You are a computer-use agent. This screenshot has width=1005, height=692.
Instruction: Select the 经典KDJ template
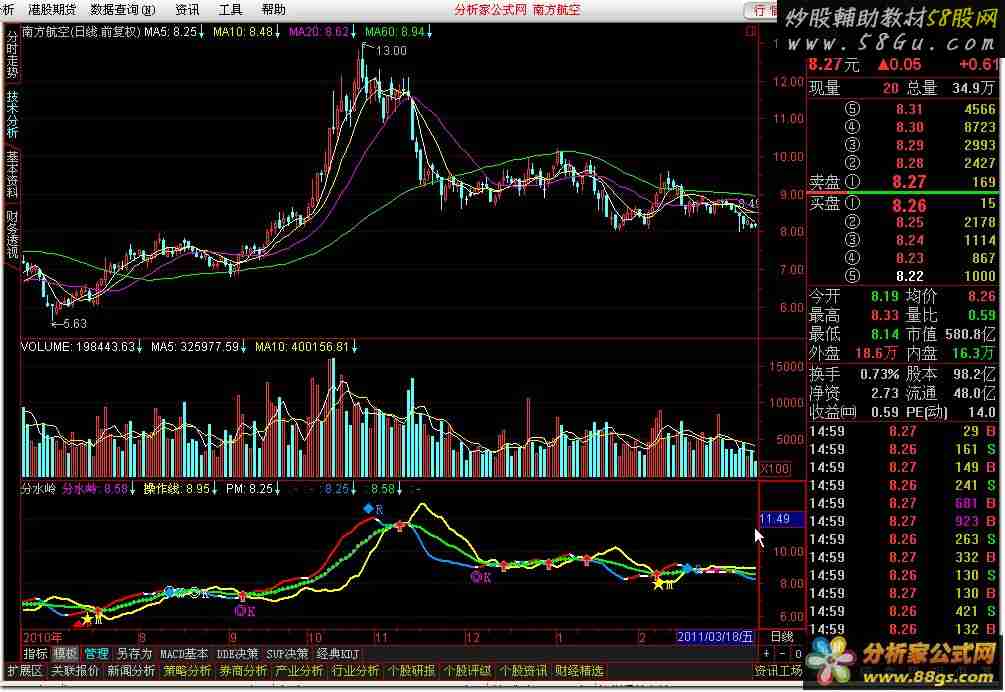338,654
